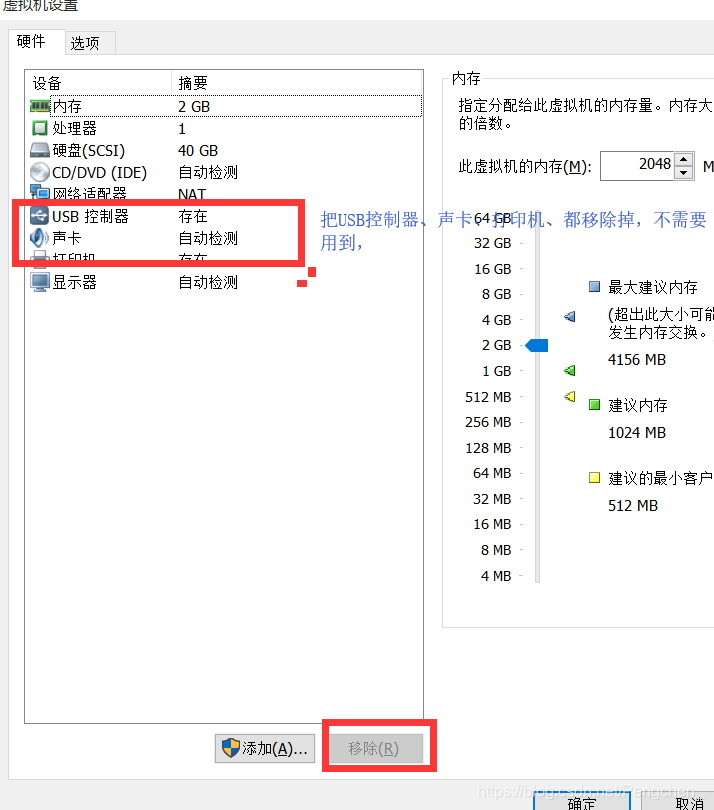Screen dimensions: 714x810
Task: Click the 16 GB slider label
Action: 492,269
